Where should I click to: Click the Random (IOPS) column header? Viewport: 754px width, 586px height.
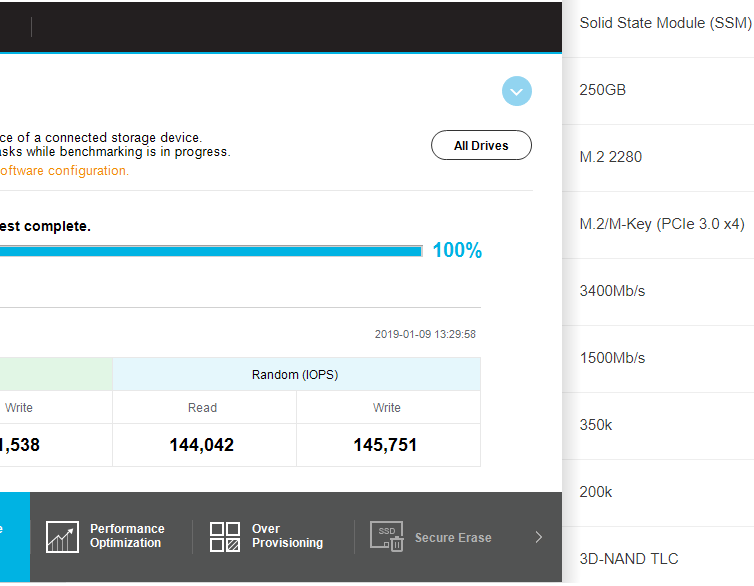coord(296,374)
